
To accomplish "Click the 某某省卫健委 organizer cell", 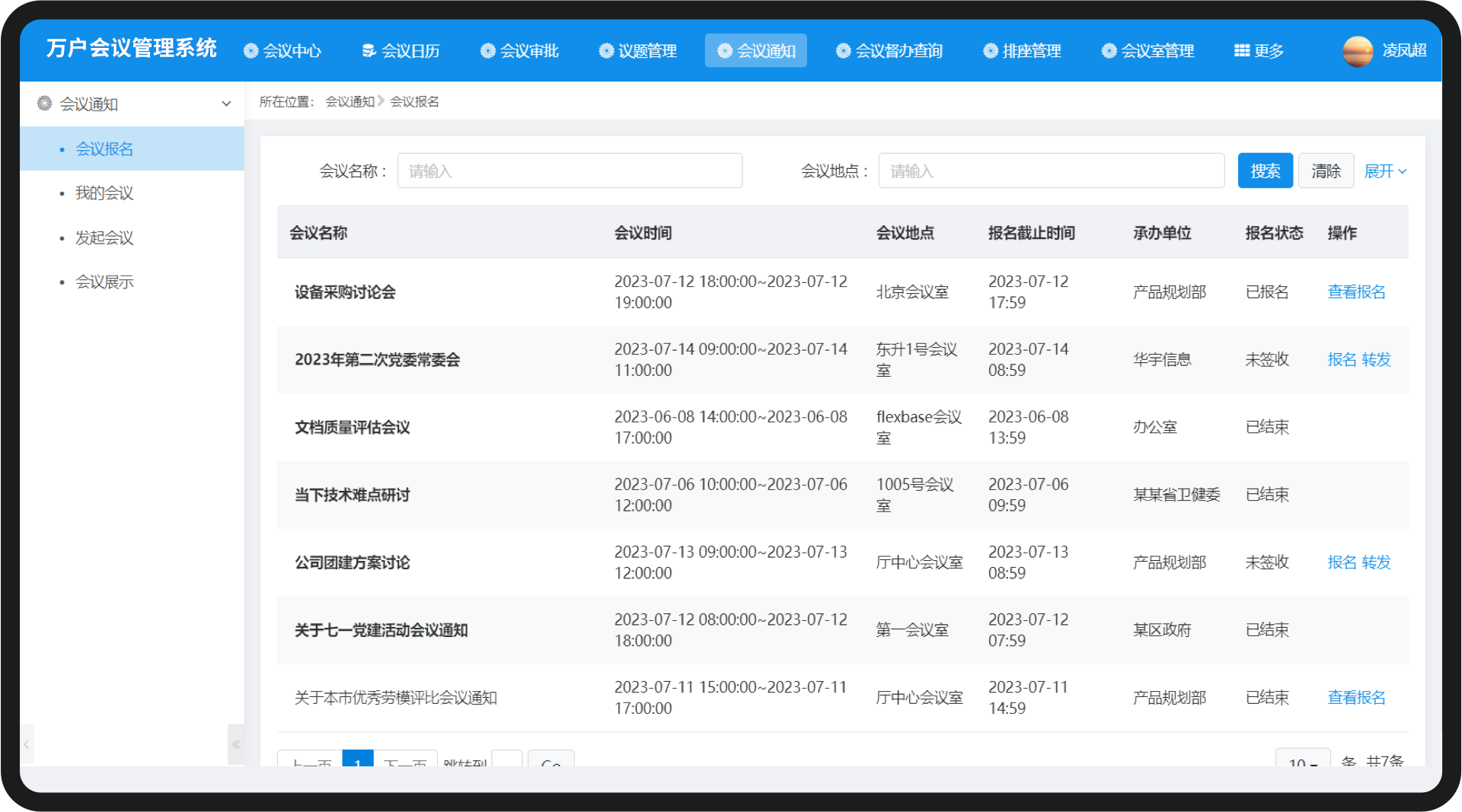I will [1176, 495].
